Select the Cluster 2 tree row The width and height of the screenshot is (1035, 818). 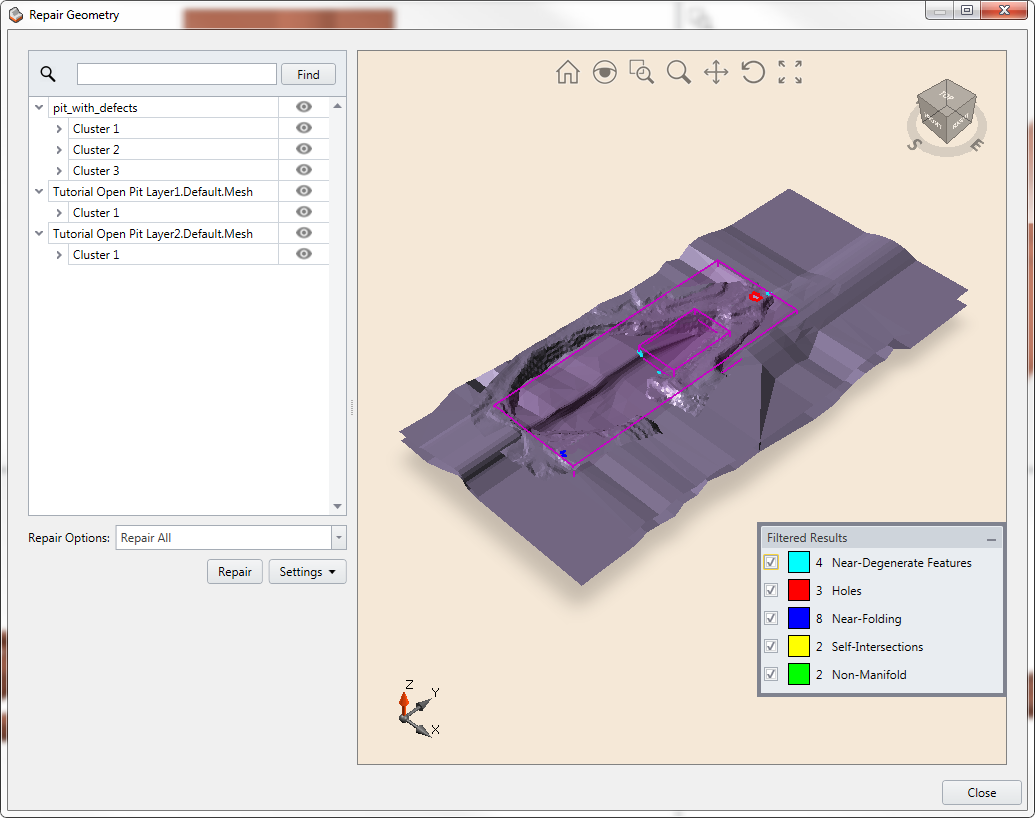coord(173,150)
